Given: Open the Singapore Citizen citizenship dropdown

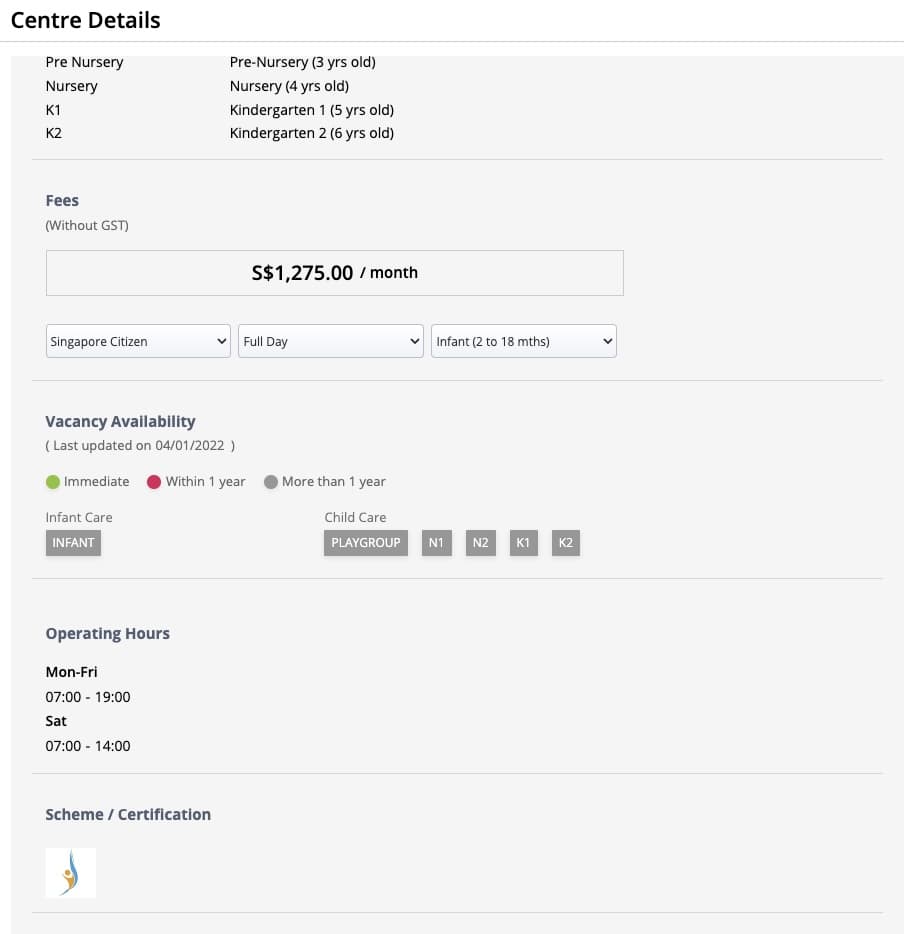Looking at the screenshot, I should pos(138,341).
